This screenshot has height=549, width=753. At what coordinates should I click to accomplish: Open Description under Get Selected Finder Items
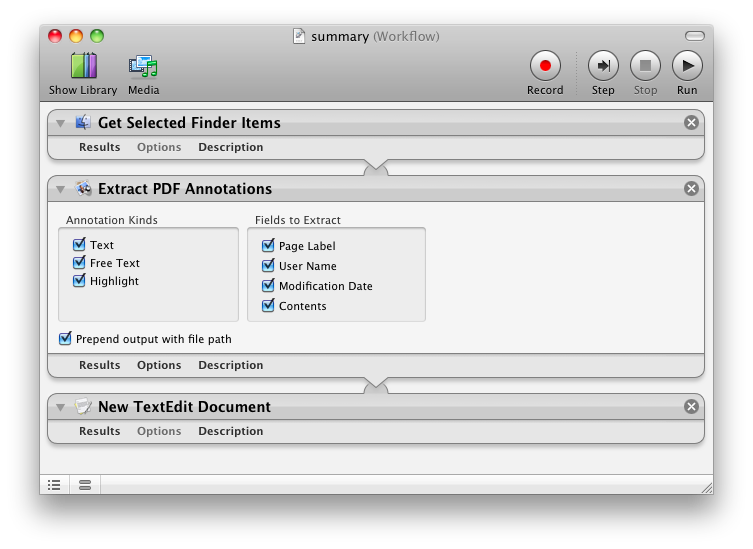click(231, 147)
